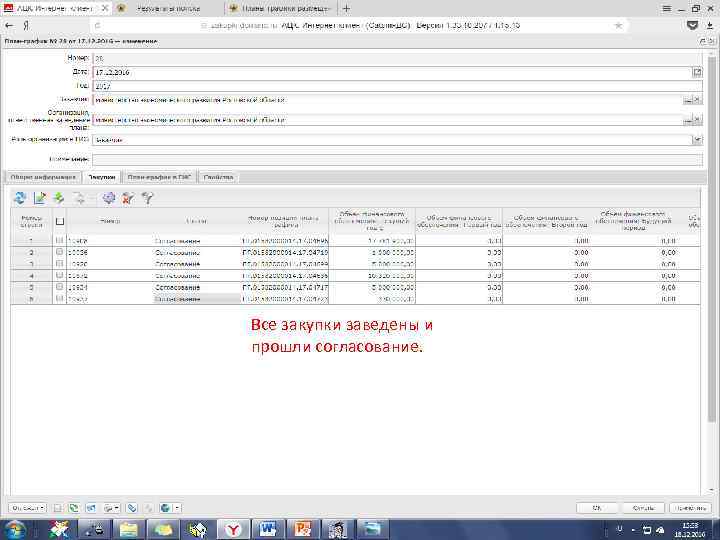Open the Свойства tab
720x540 pixels.
point(219,177)
